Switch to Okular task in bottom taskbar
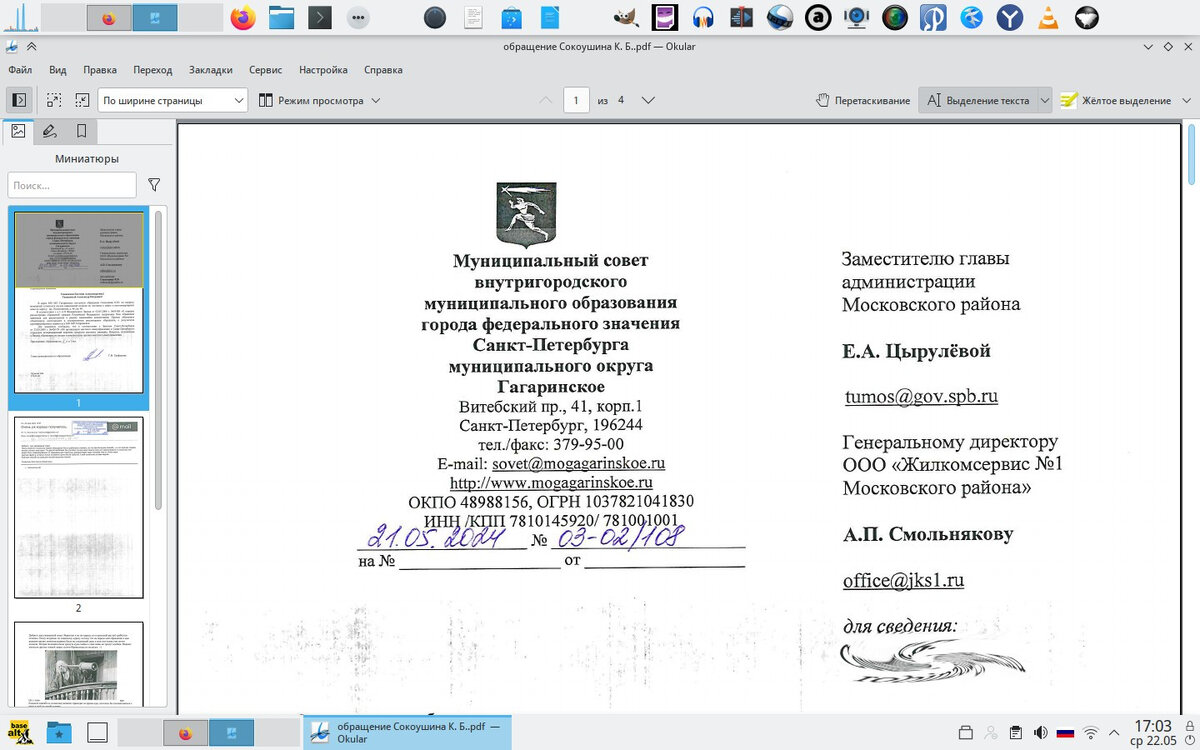This screenshot has width=1200, height=750. (407, 732)
